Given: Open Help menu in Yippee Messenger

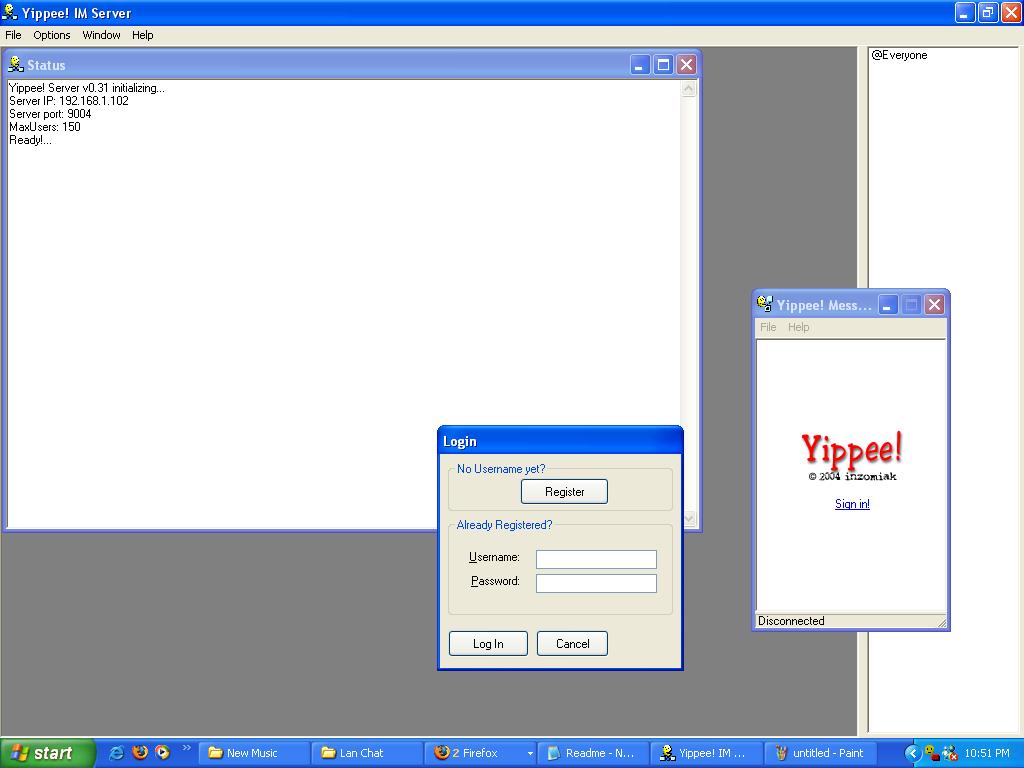Looking at the screenshot, I should pos(798,327).
